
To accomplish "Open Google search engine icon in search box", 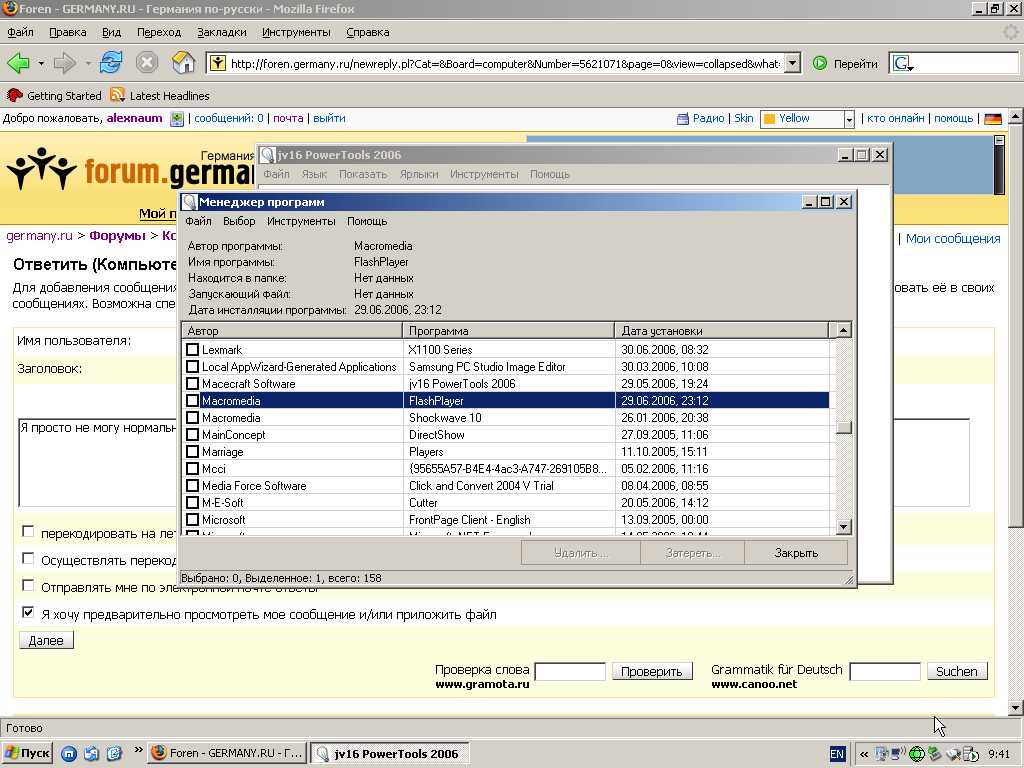I will 903,63.
